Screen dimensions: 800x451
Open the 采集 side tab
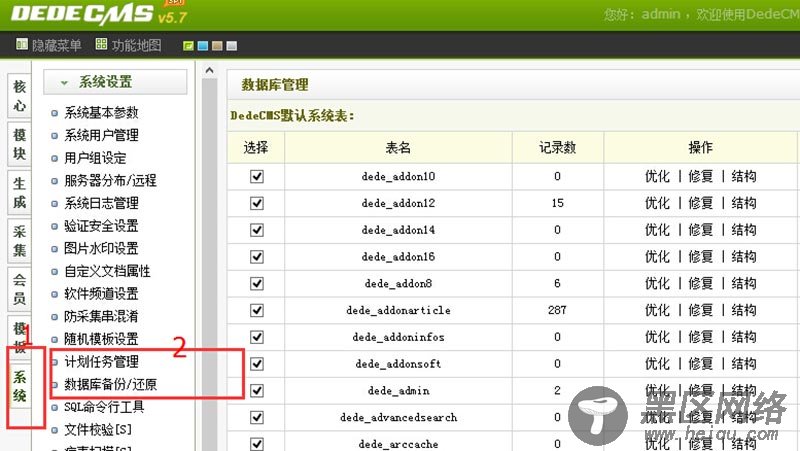pyautogui.click(x=19, y=241)
